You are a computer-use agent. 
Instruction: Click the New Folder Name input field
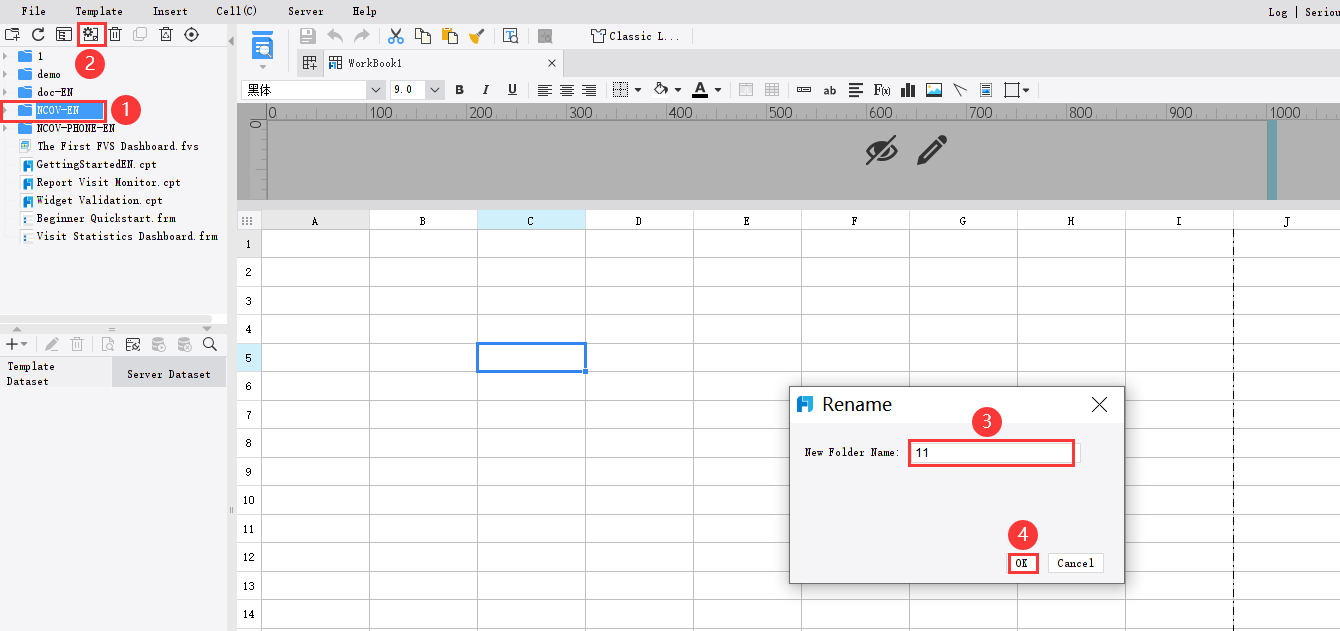coord(990,452)
